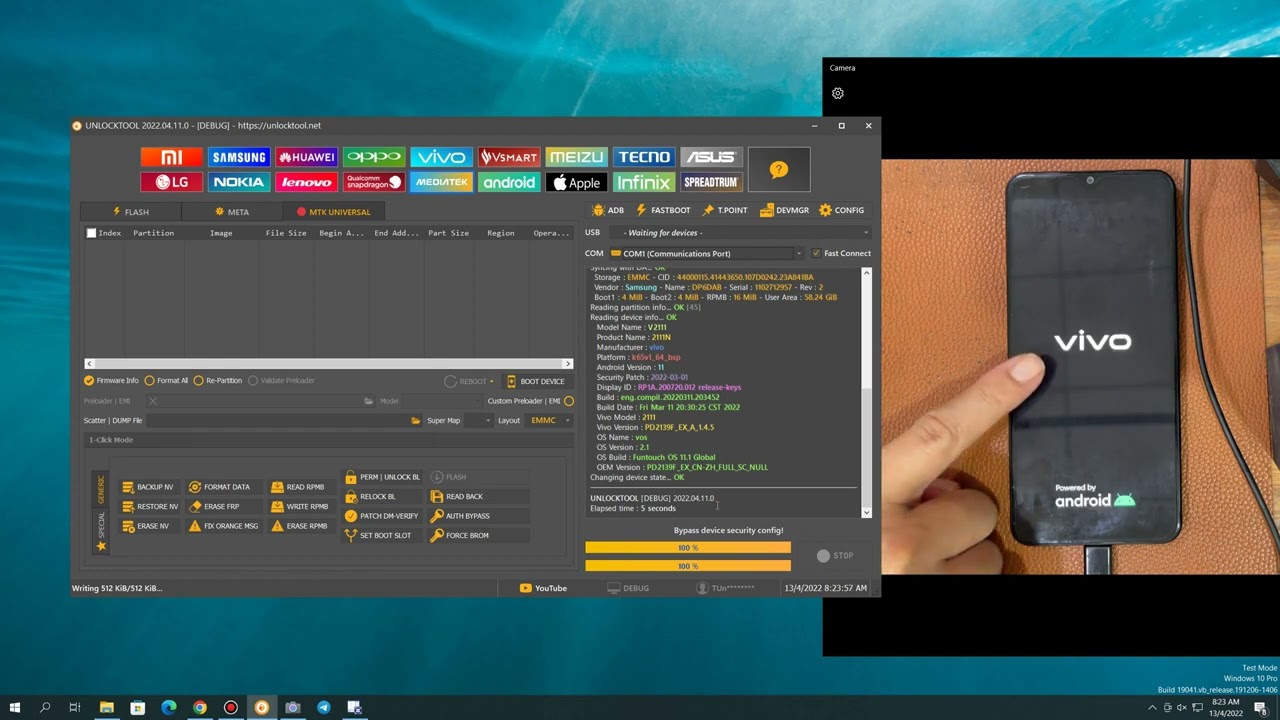Select the MediaTek brand logo
This screenshot has width=1280, height=720.
click(x=441, y=182)
